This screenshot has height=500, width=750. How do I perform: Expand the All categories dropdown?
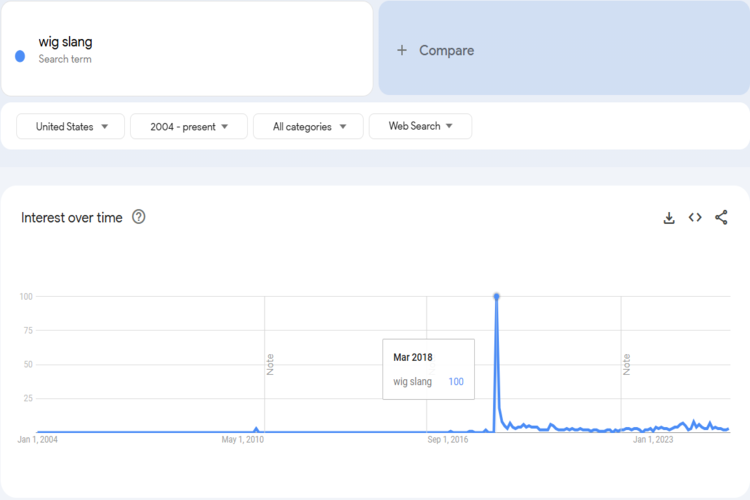(x=308, y=126)
